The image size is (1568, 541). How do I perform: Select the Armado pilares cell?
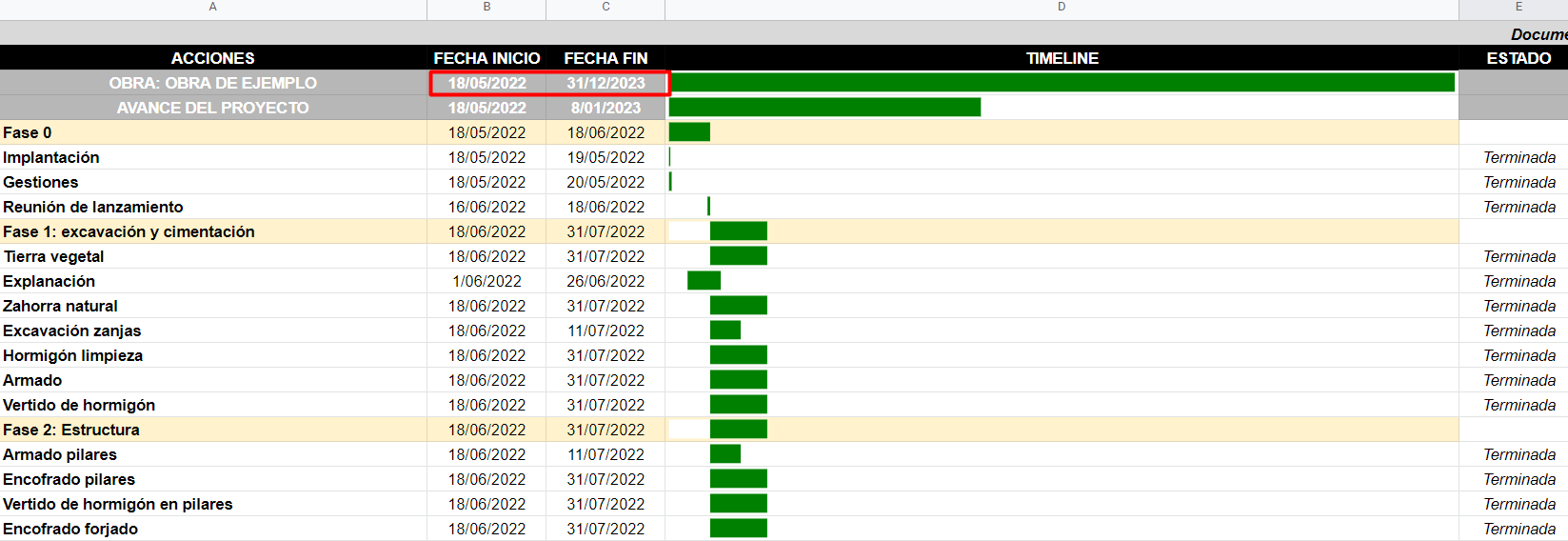click(x=213, y=454)
